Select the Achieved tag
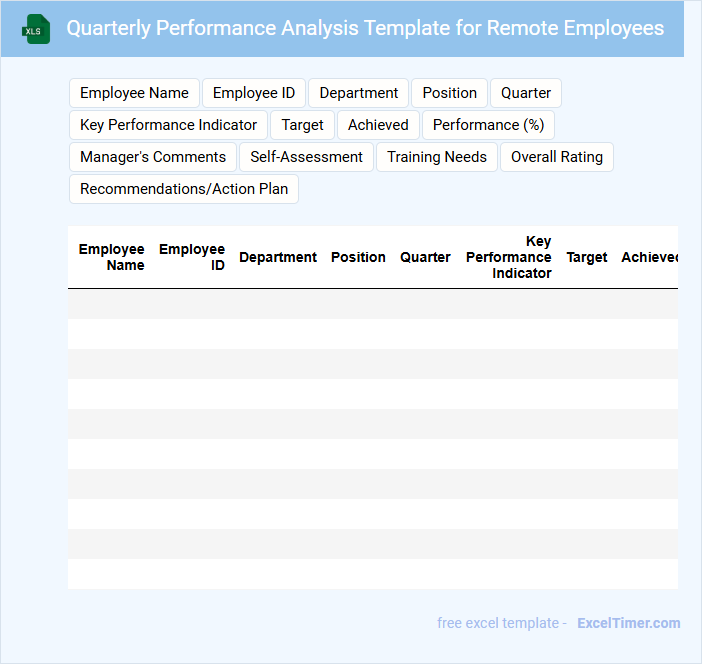This screenshot has height=664, width=702. point(378,125)
